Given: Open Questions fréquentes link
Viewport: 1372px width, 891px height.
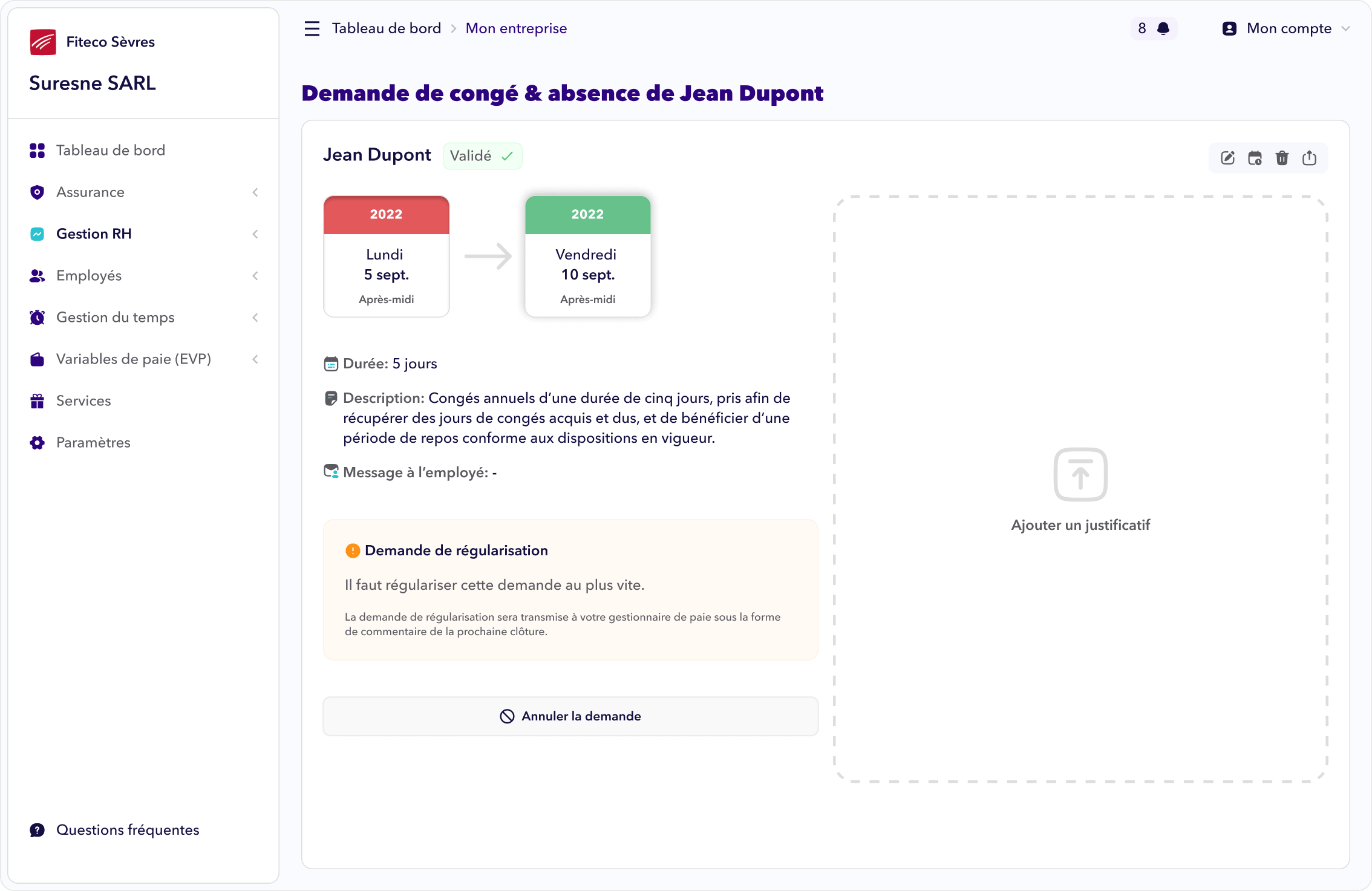Looking at the screenshot, I should click(127, 830).
